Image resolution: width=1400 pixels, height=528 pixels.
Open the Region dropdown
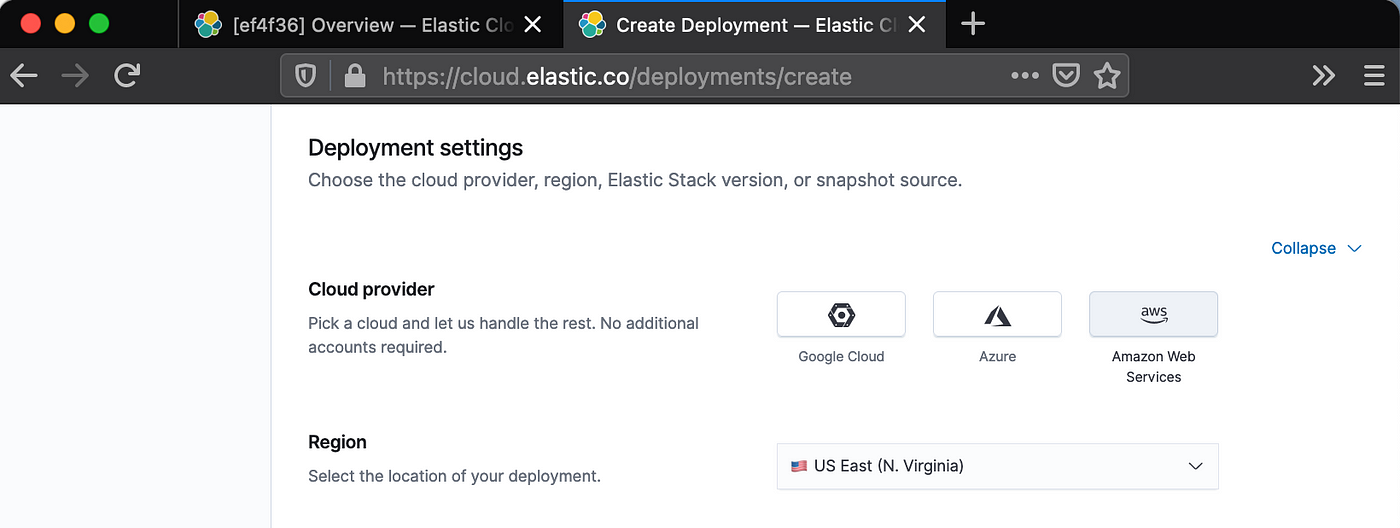(x=997, y=466)
